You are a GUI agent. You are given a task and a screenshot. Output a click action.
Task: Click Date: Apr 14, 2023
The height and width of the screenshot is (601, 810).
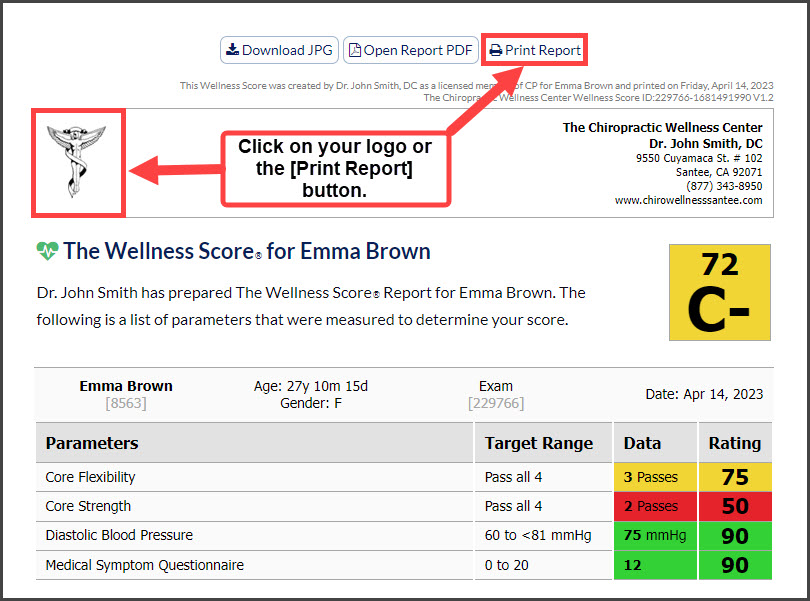point(704,394)
